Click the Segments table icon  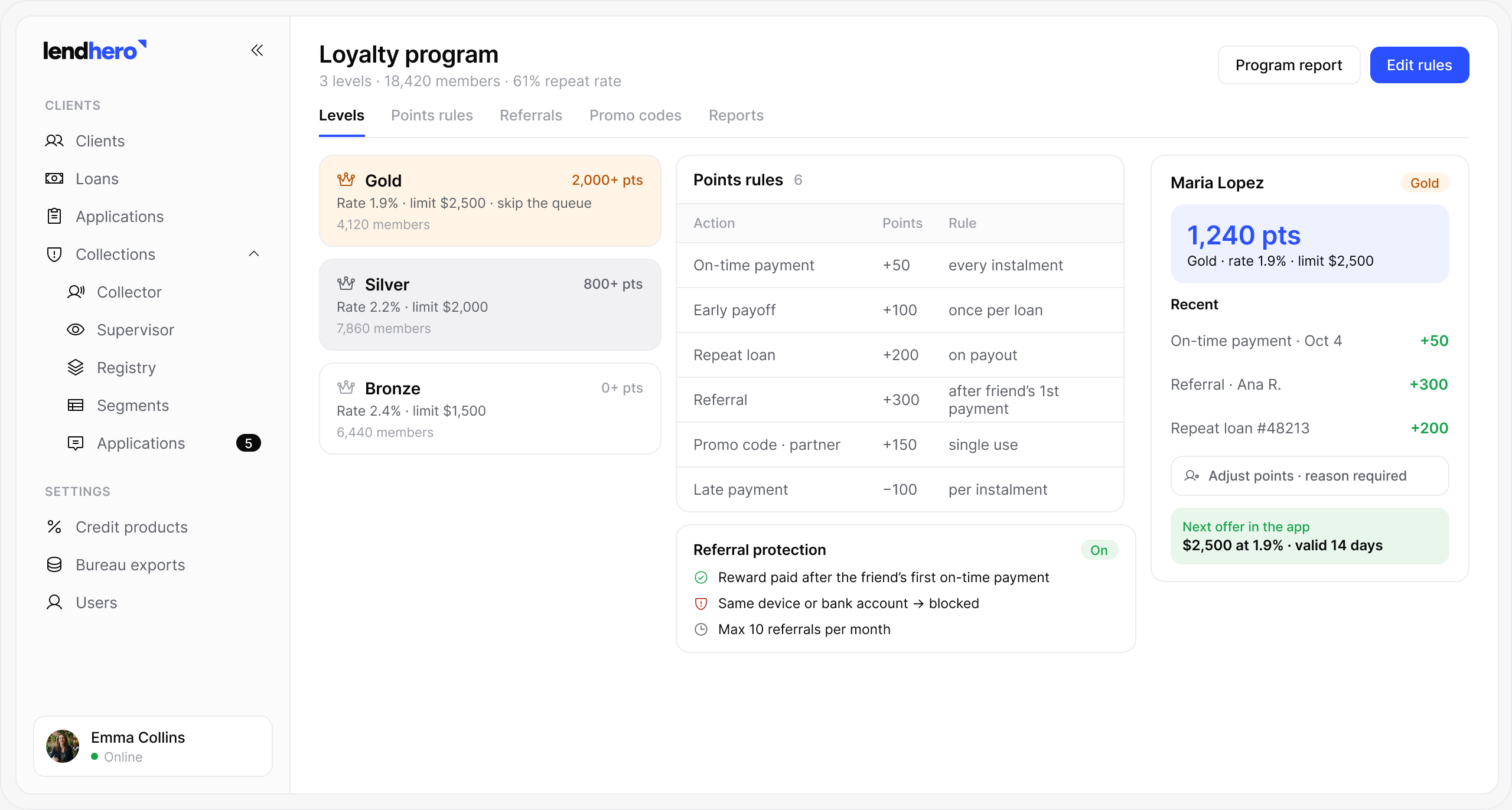click(x=76, y=405)
